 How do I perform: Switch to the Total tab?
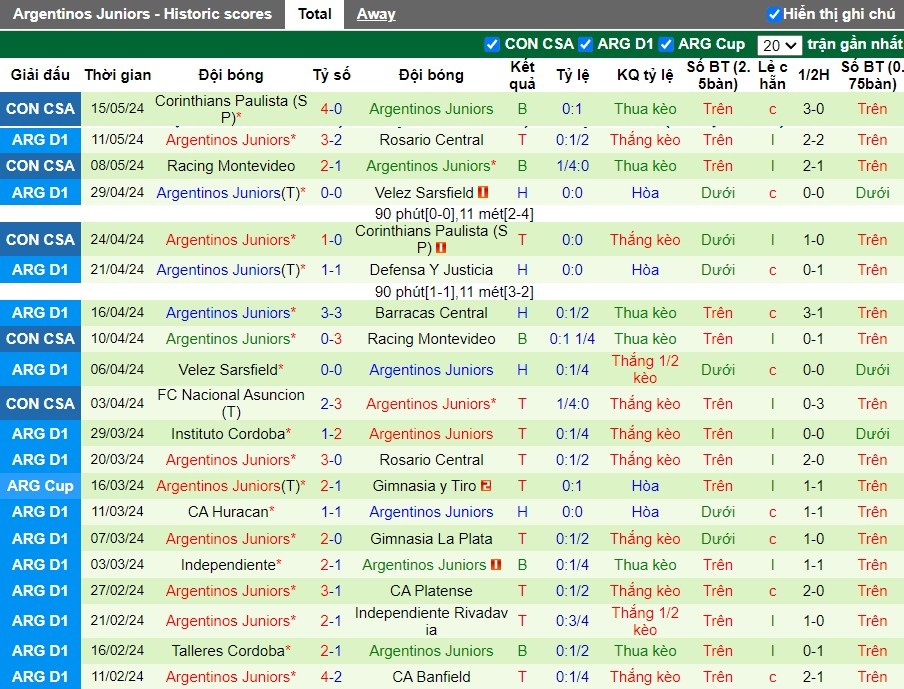coord(314,14)
